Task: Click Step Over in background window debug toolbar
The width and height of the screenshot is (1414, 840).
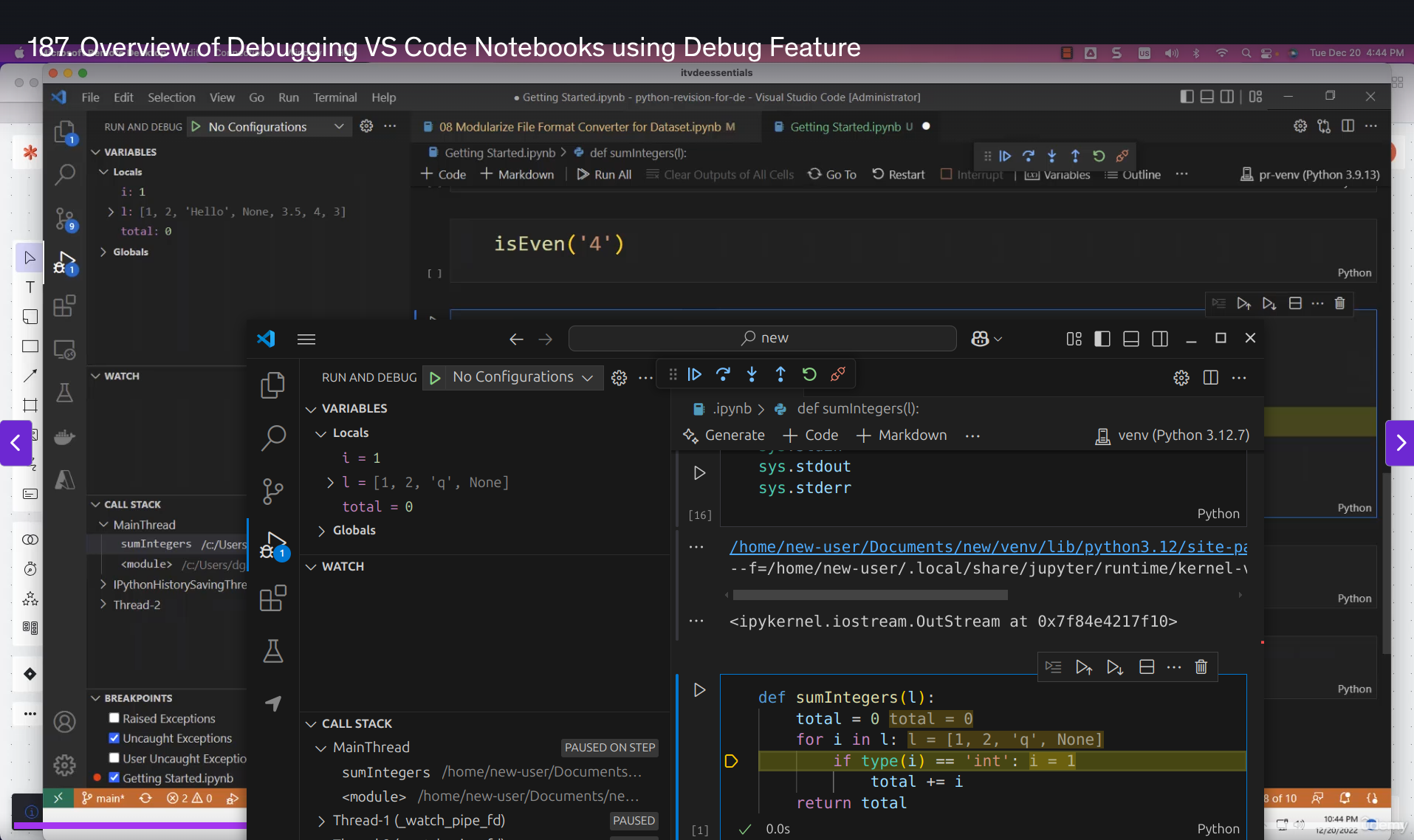Action: [x=1028, y=156]
